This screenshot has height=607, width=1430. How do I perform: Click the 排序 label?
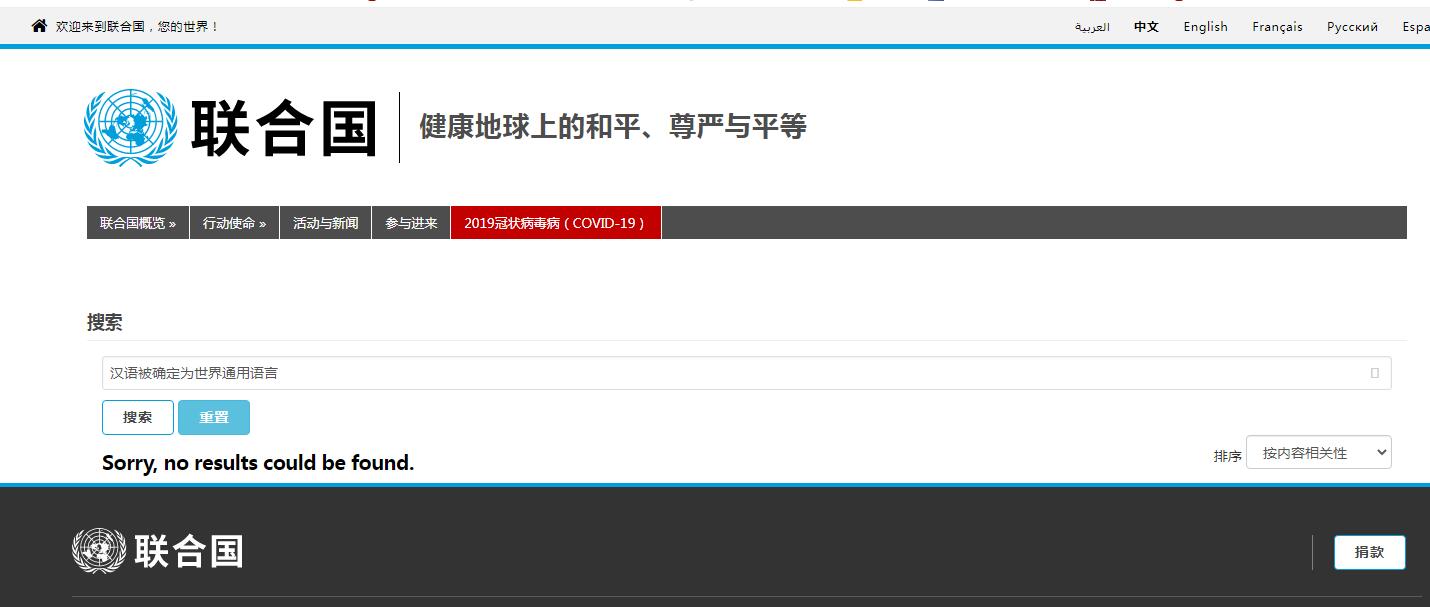tap(1227, 456)
